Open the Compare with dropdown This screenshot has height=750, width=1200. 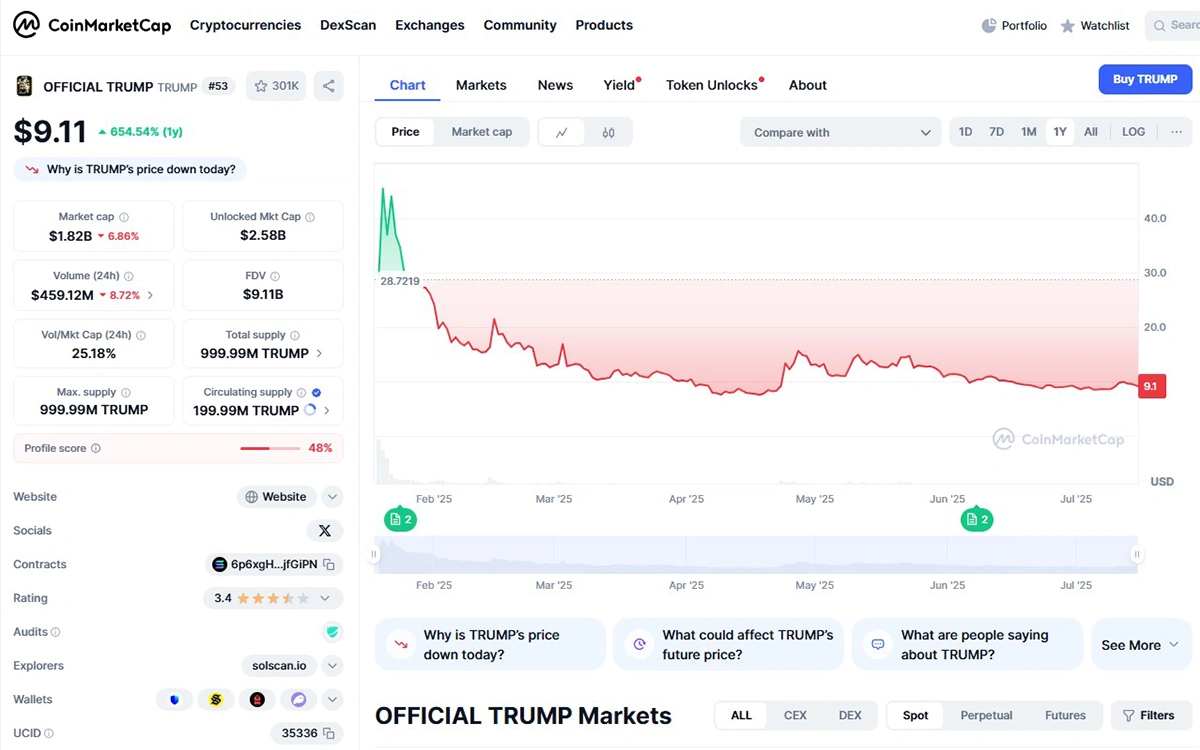pyautogui.click(x=840, y=132)
